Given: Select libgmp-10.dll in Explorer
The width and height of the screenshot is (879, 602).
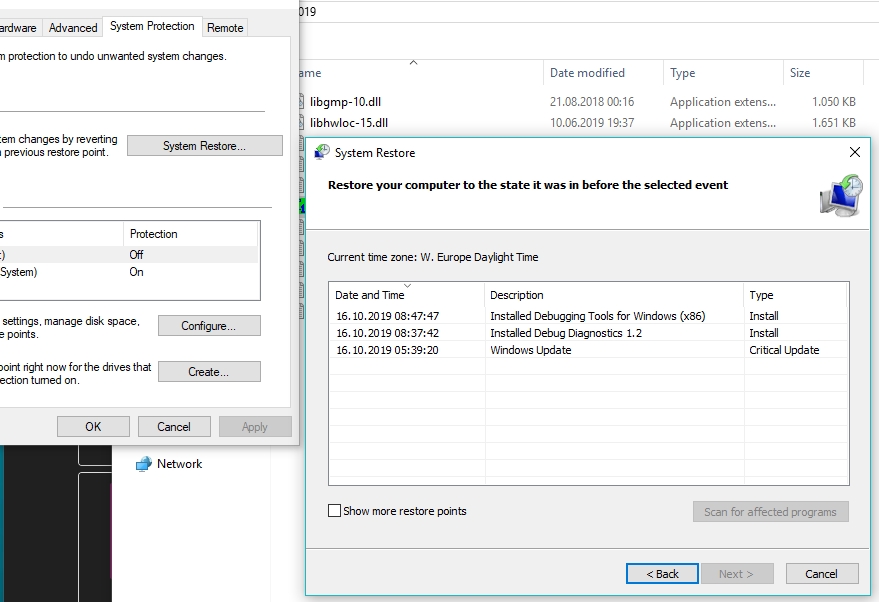Looking at the screenshot, I should (x=345, y=101).
